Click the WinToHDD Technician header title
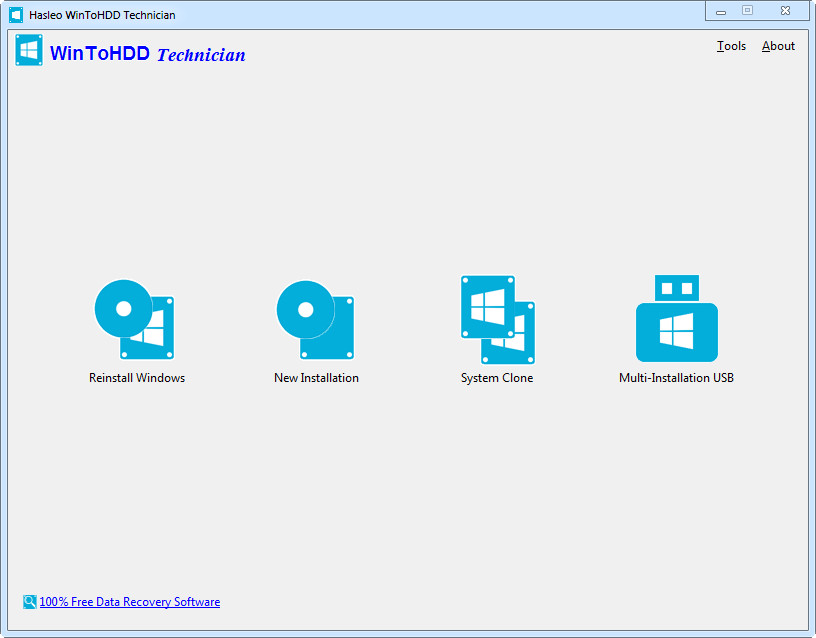The height and width of the screenshot is (638, 816). 148,54
